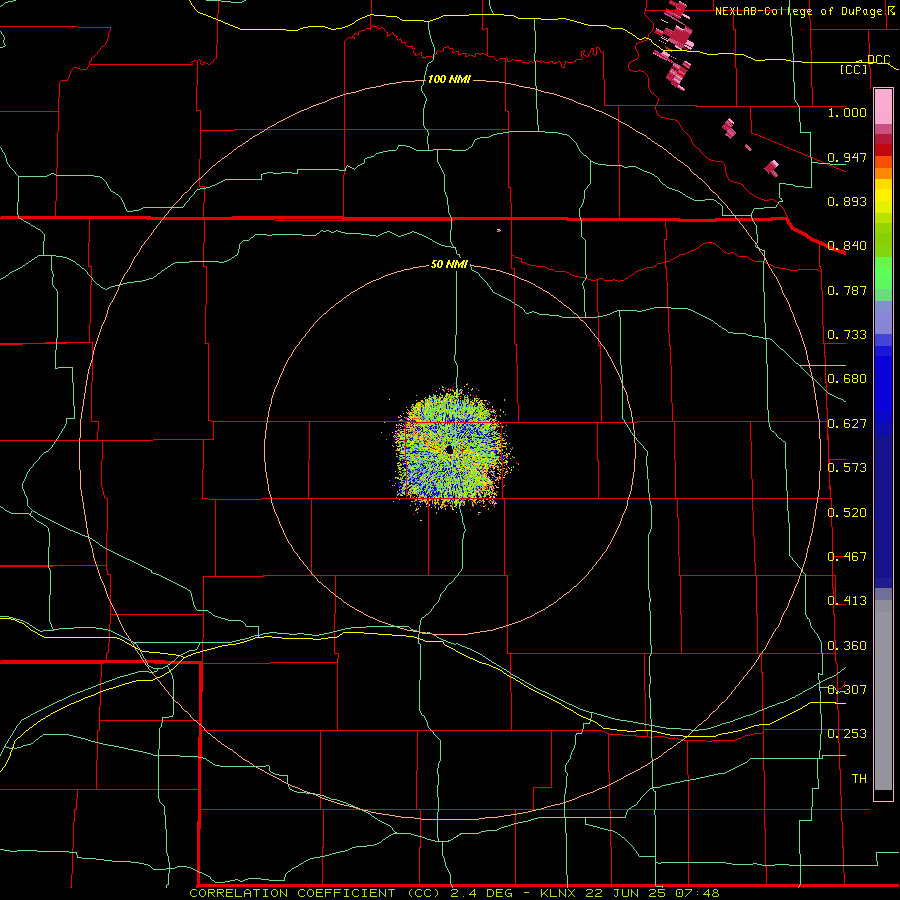Viewport: 900px width, 900px height.
Task: Click the black radar site dot at the center
Action: click(449, 449)
